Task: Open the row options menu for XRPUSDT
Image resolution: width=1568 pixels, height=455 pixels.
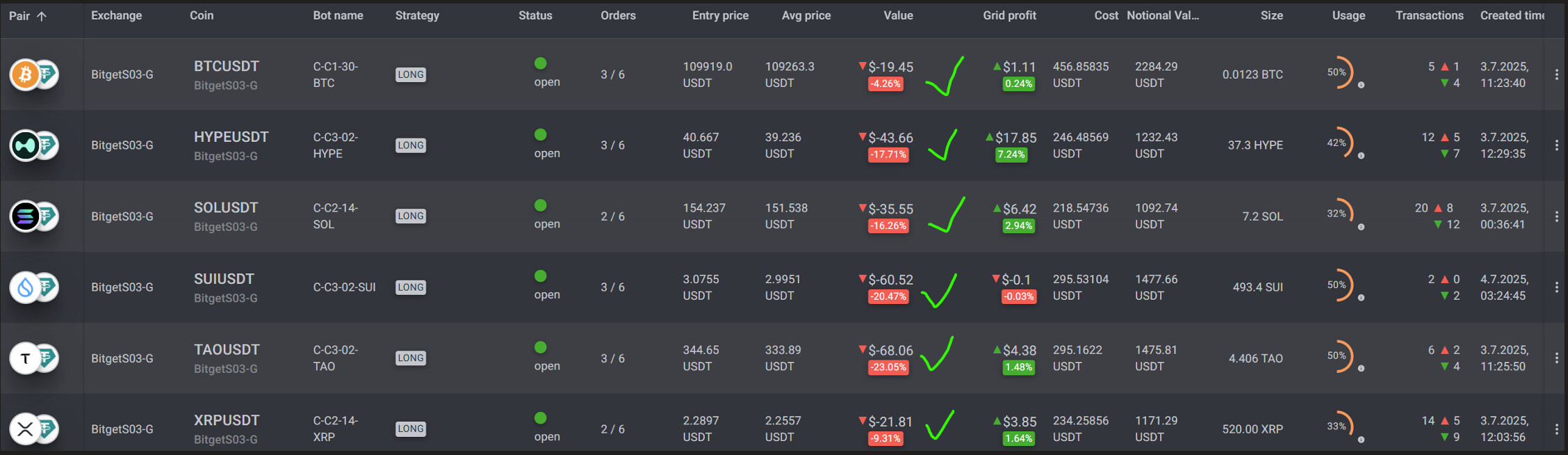Action: coord(1556,429)
